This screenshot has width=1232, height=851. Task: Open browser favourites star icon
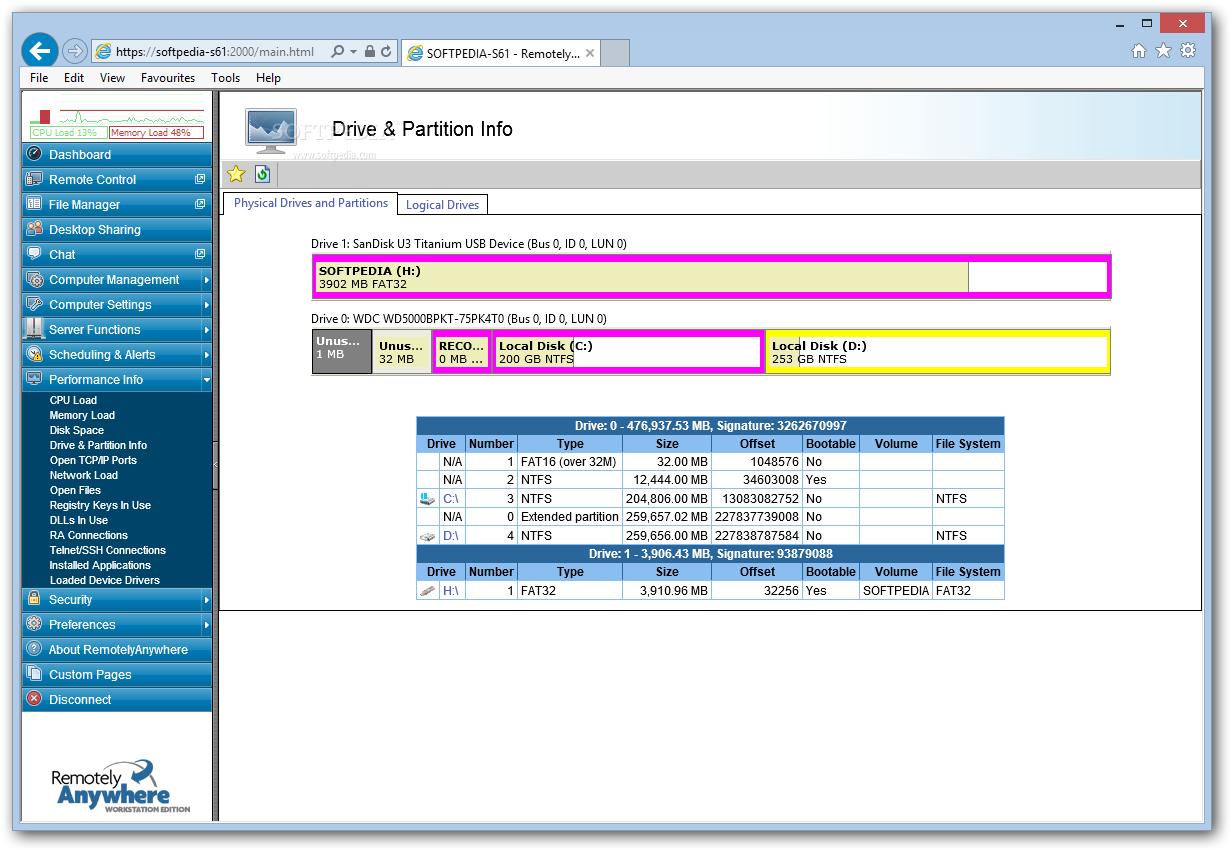coord(1163,51)
